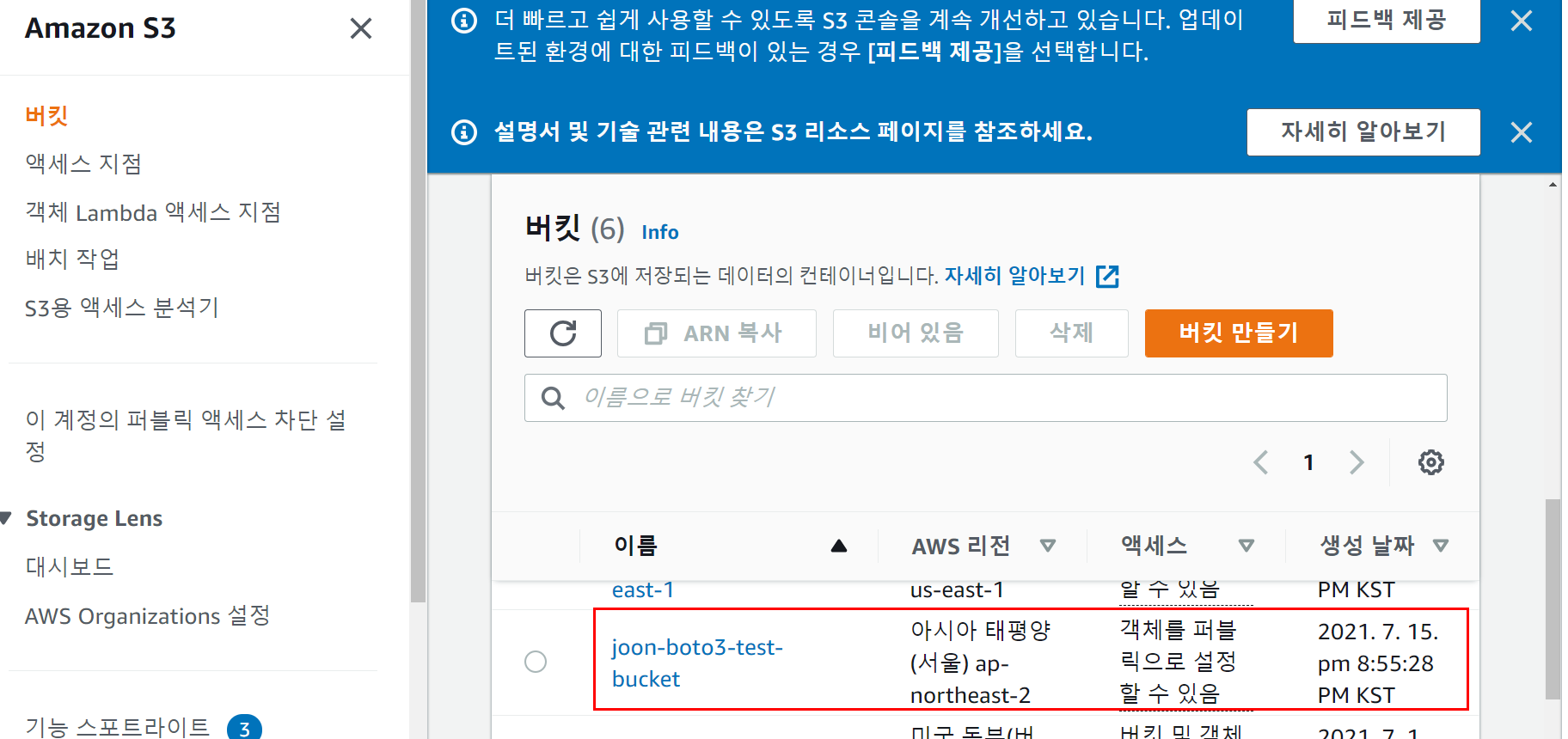Open the bucket link ending east-1

(x=643, y=590)
